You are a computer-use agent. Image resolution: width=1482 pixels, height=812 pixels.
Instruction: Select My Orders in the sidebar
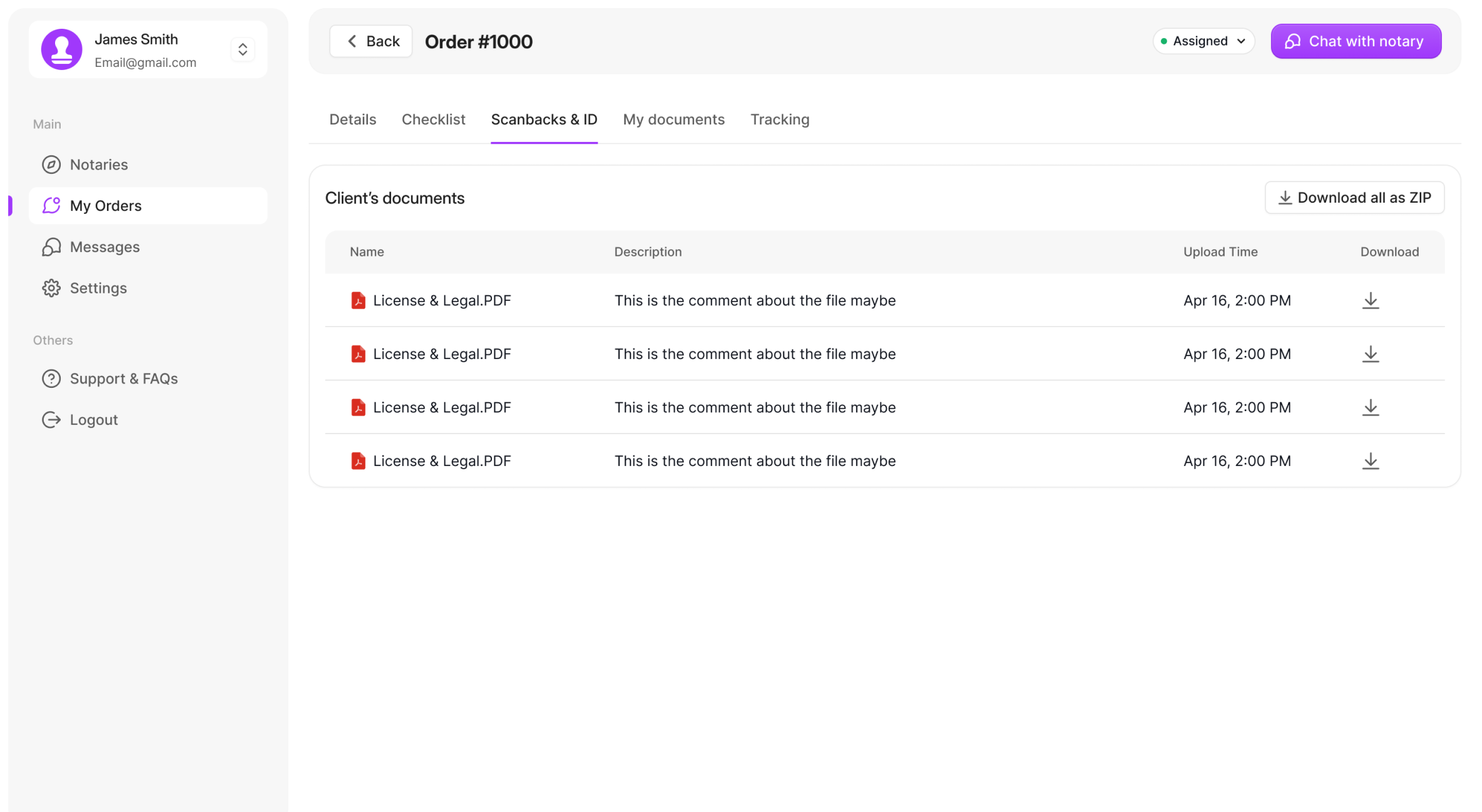click(x=105, y=206)
